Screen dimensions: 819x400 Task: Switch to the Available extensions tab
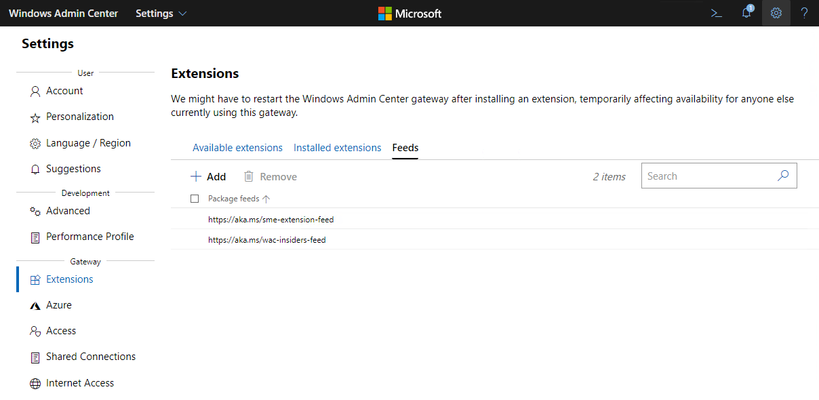pos(237,148)
